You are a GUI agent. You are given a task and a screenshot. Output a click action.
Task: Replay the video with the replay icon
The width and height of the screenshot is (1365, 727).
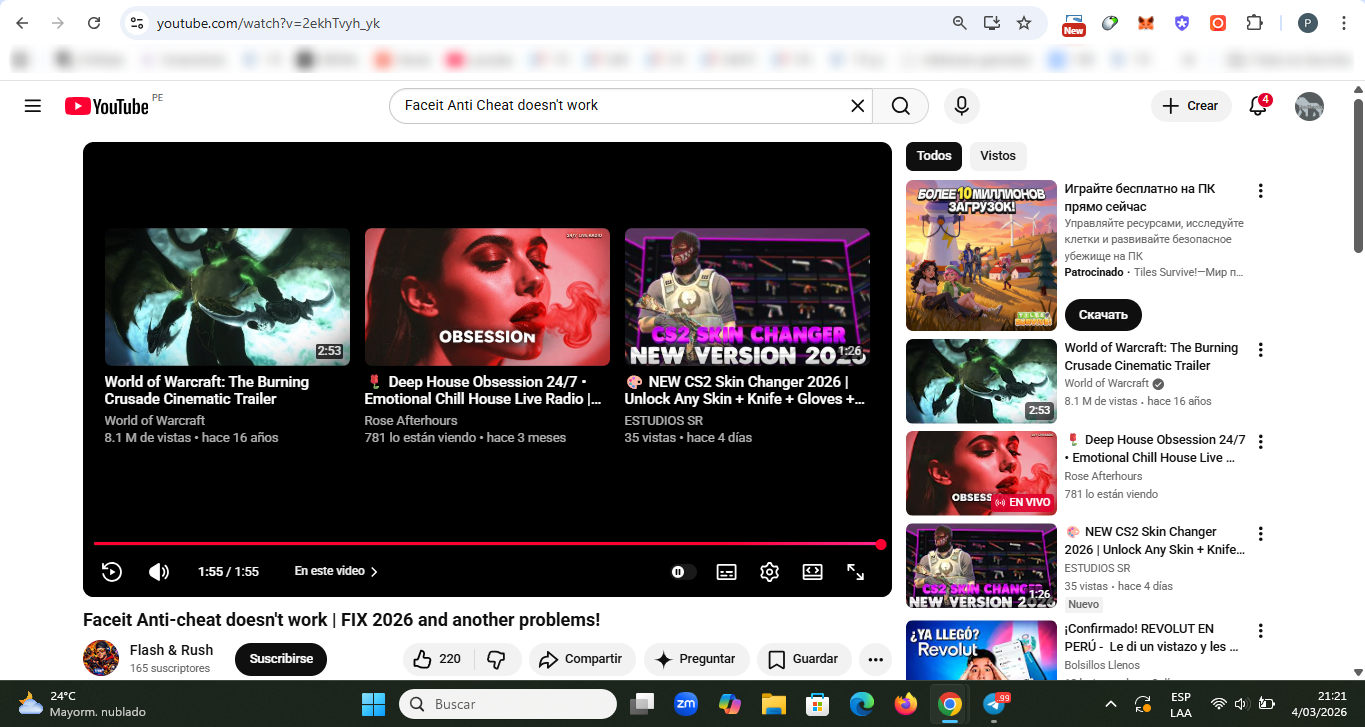[x=112, y=572]
